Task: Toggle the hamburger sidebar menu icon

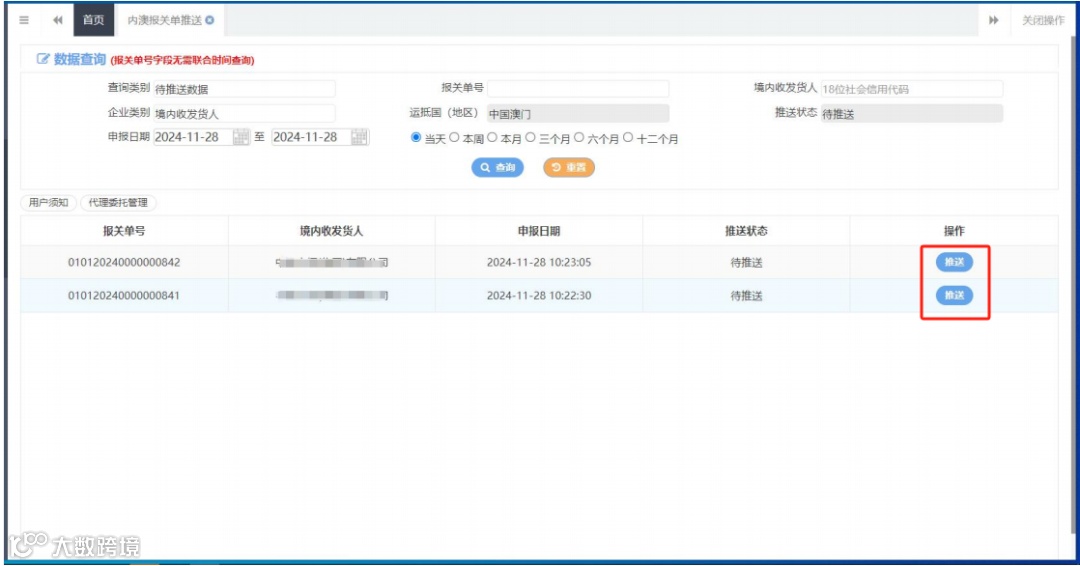Action: pos(24,20)
